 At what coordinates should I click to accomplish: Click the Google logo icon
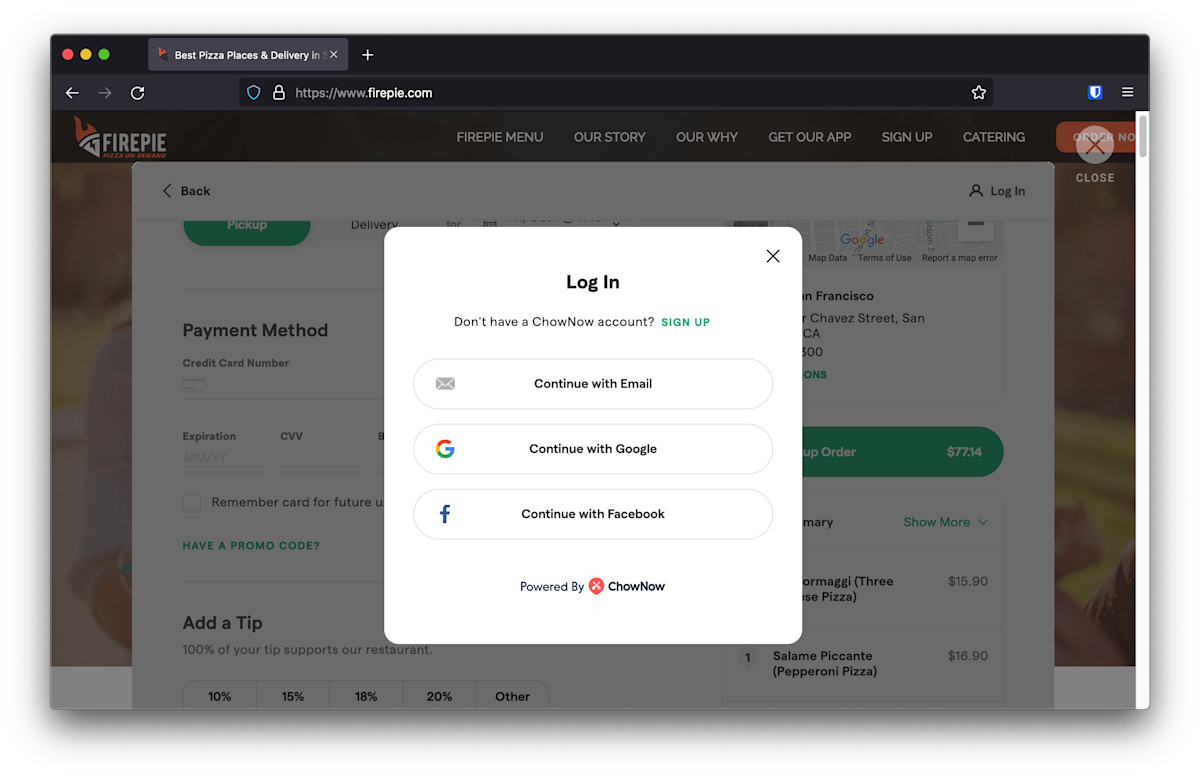[445, 449]
